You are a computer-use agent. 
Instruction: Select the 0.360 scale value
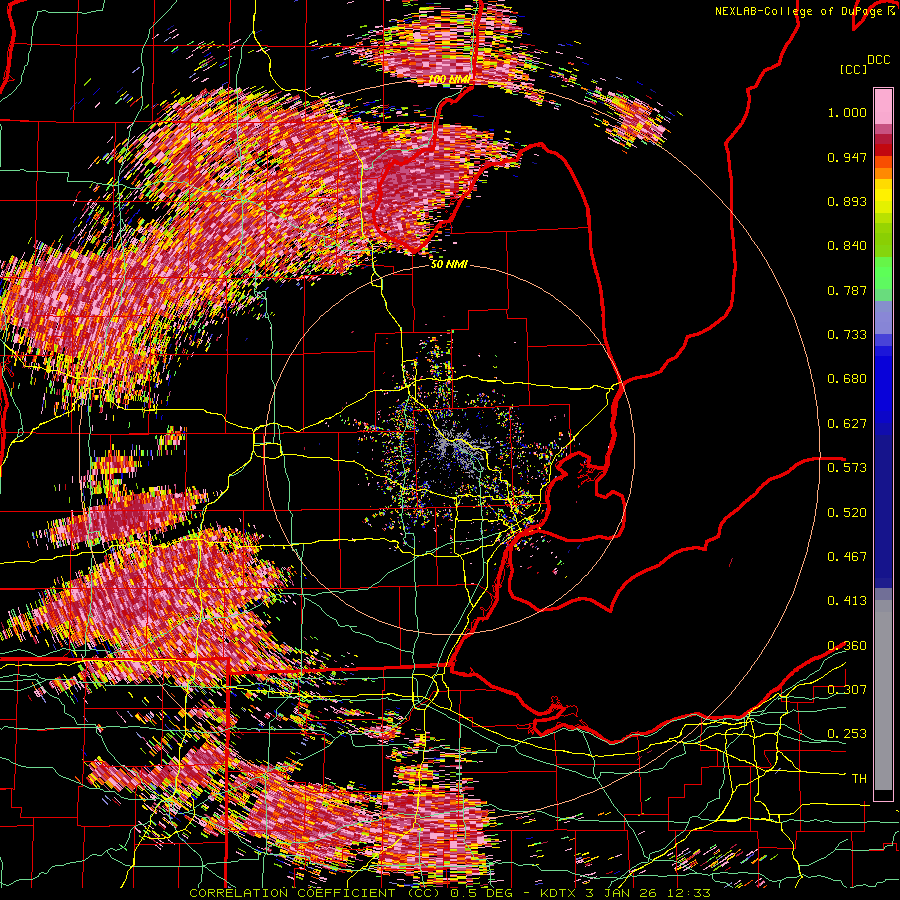click(x=847, y=646)
